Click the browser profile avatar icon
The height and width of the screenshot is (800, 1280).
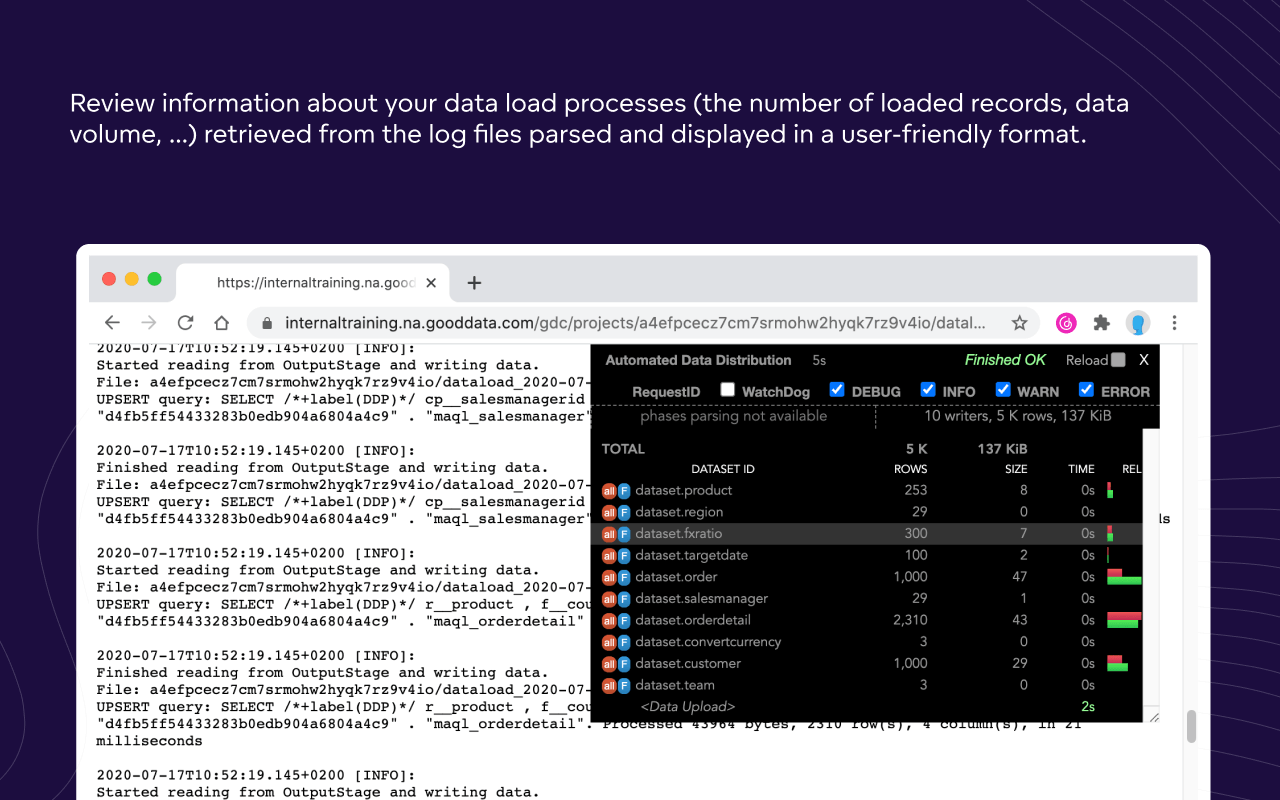[1138, 323]
